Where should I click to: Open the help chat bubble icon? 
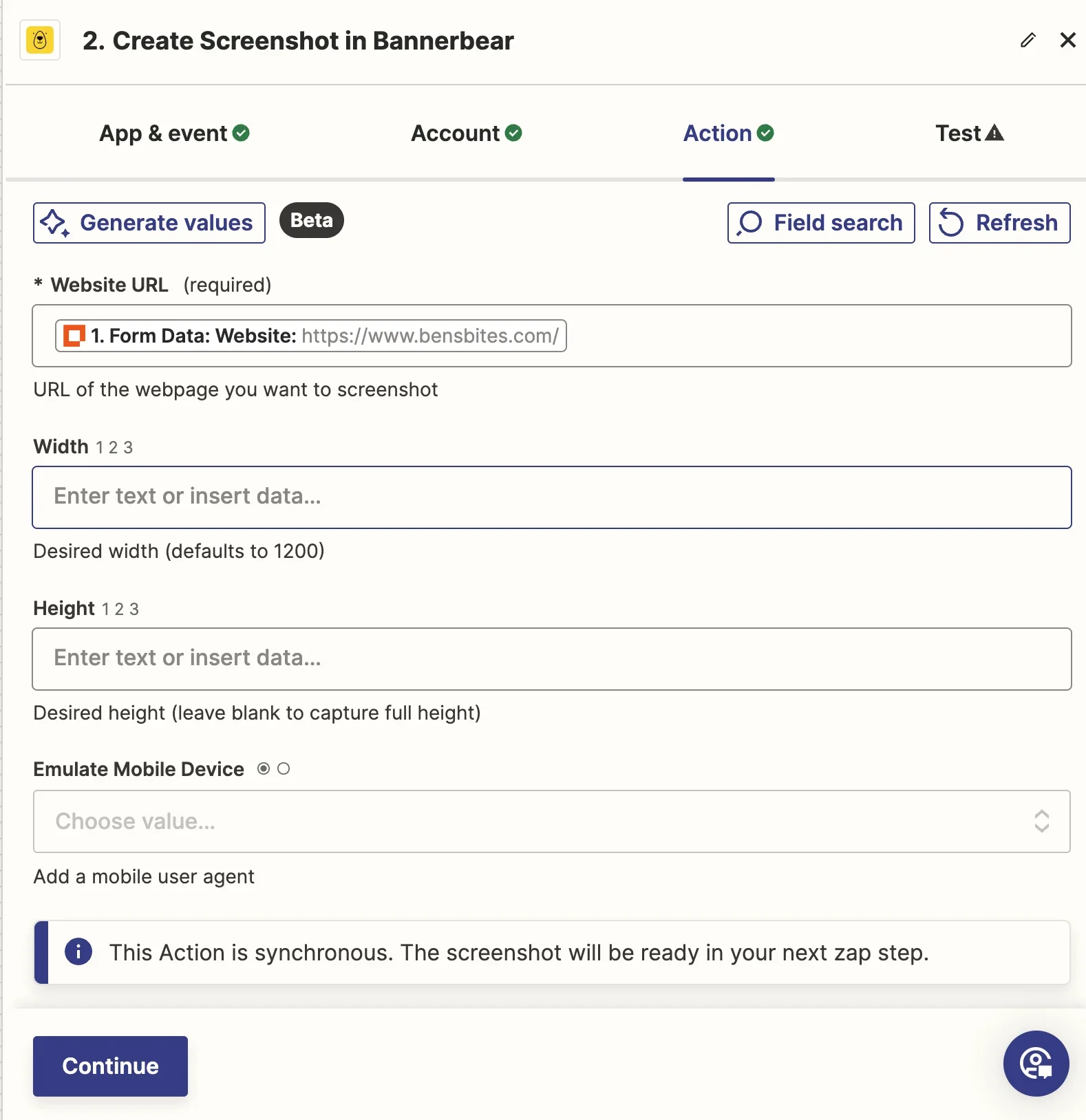pyautogui.click(x=1036, y=1064)
